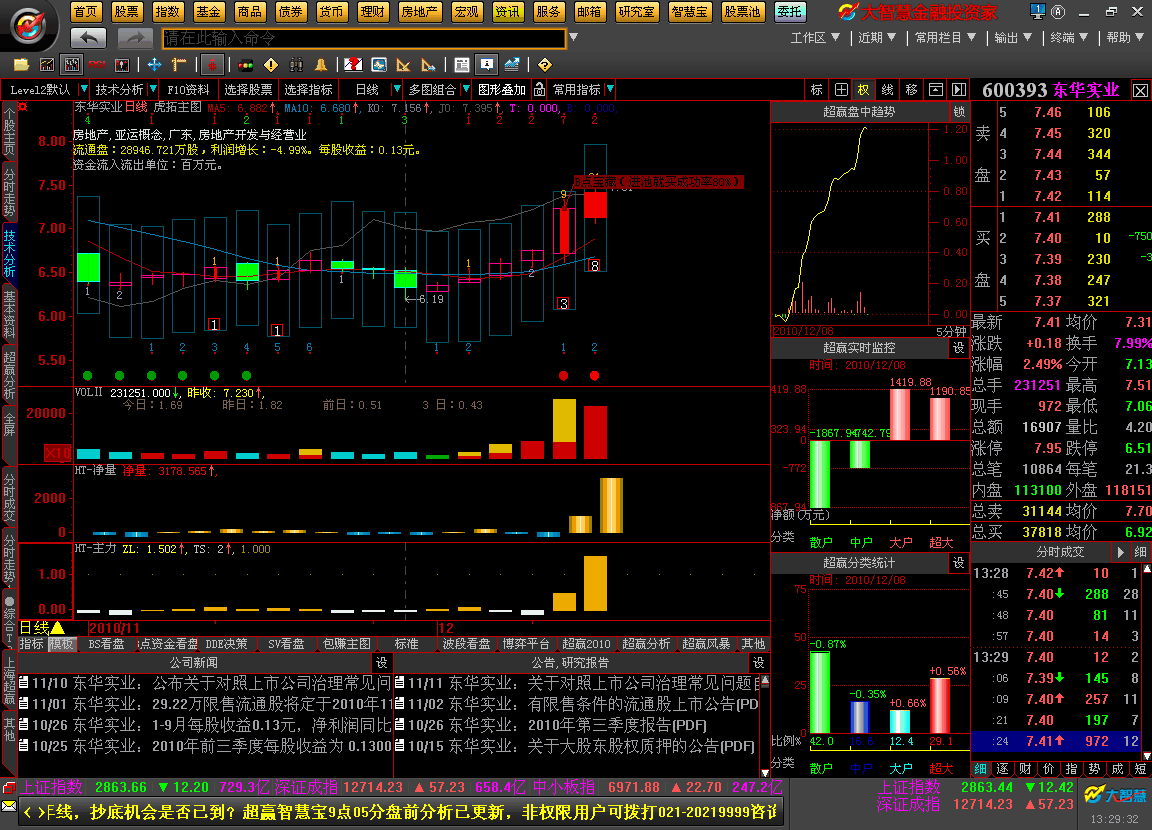This screenshot has width=1152, height=830.
Task: Open the 首页 top menu tab
Action: point(86,12)
